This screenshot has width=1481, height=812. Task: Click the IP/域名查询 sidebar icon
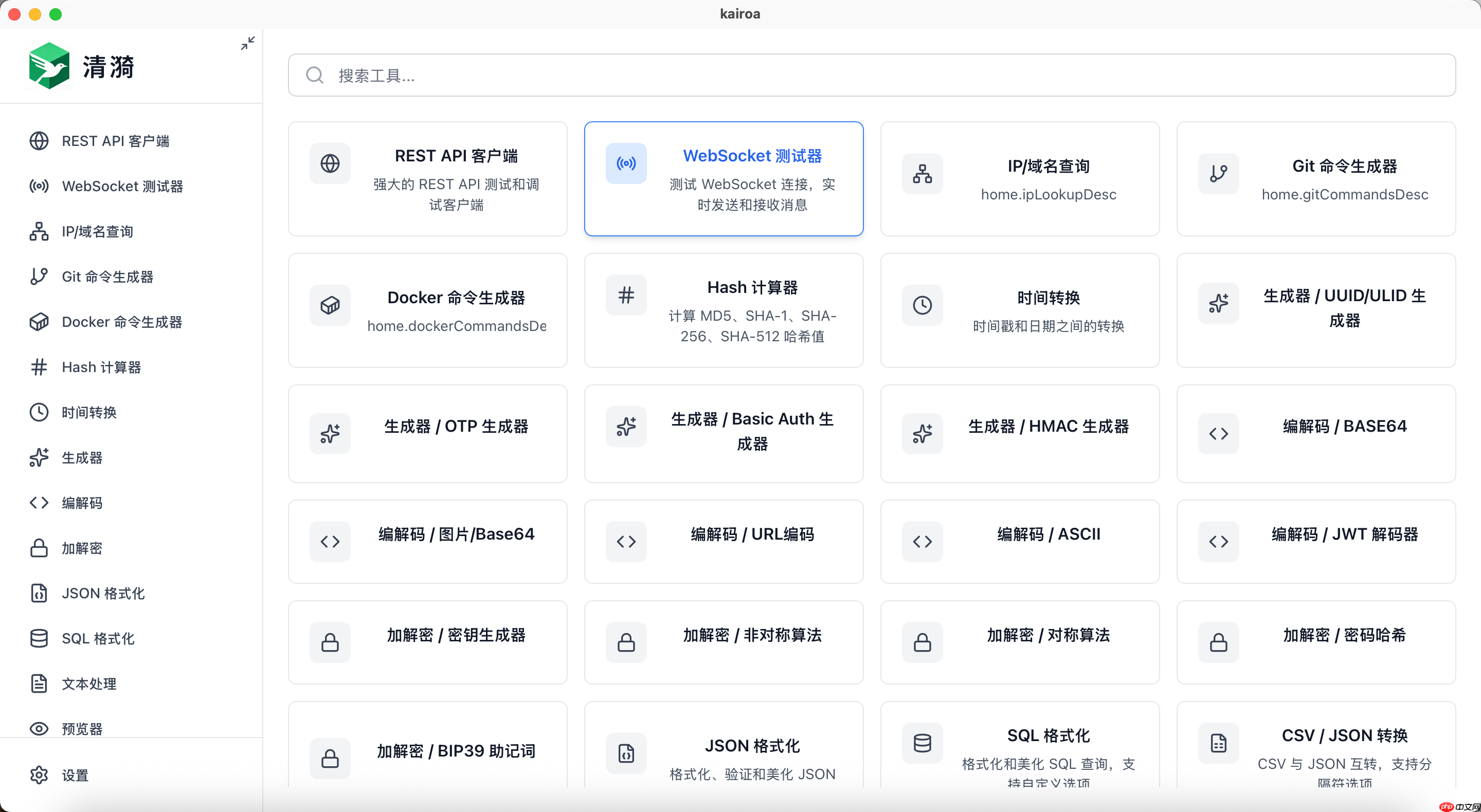(39, 231)
